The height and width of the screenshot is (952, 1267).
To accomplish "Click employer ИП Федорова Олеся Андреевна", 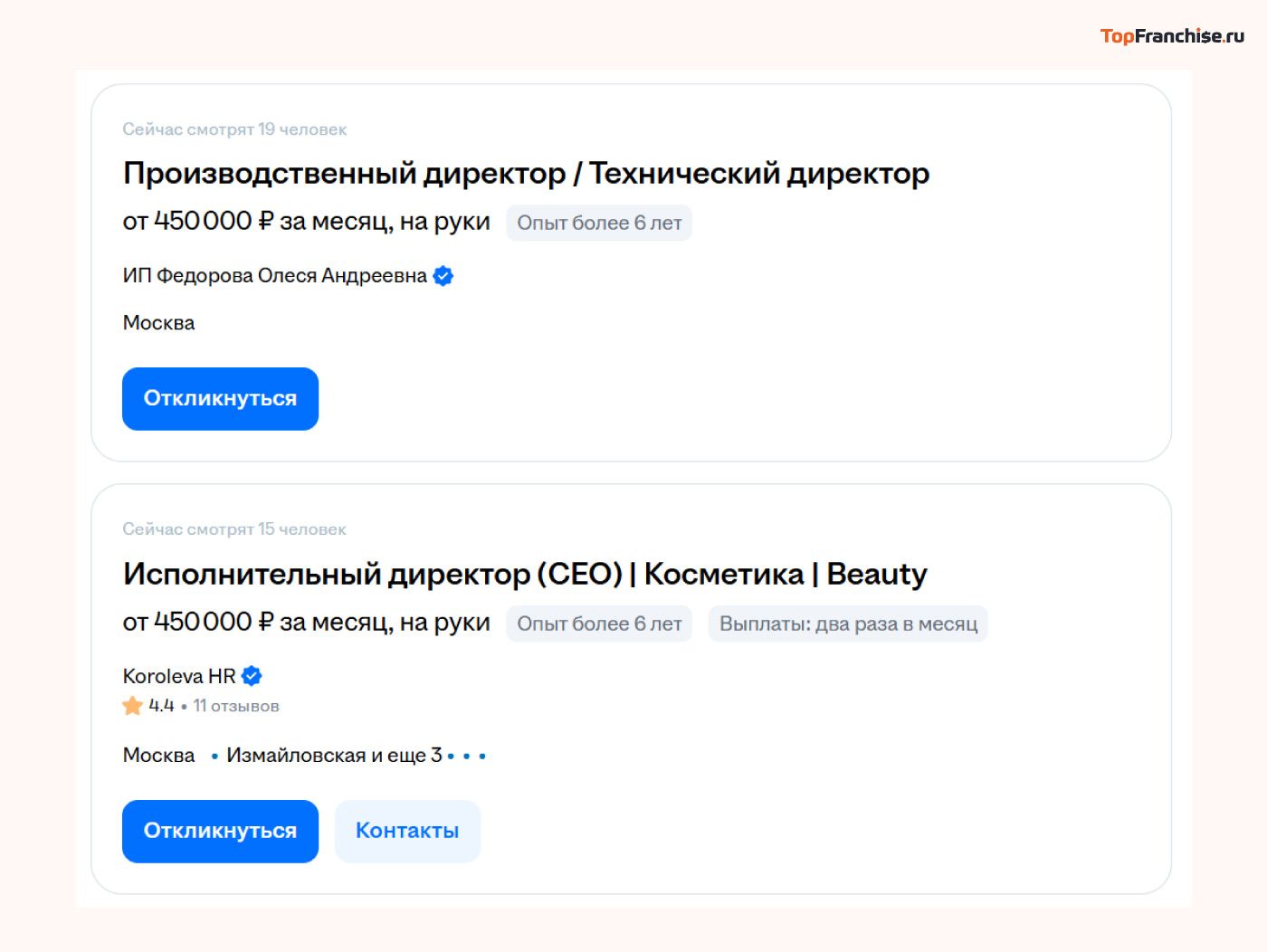I will [273, 276].
